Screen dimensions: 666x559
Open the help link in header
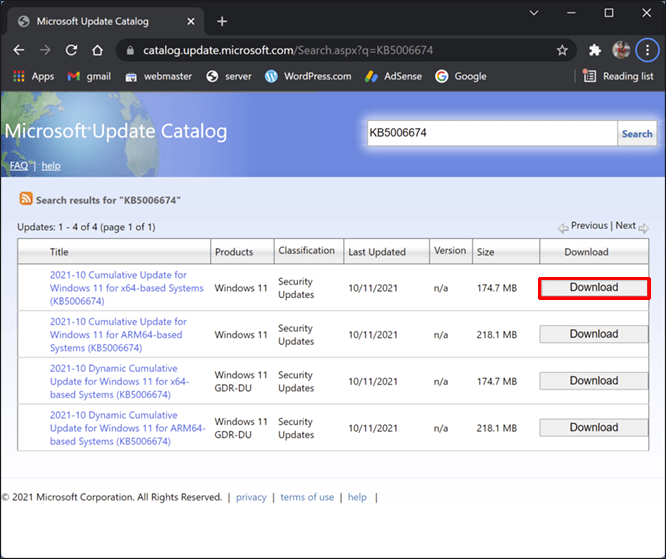point(51,166)
